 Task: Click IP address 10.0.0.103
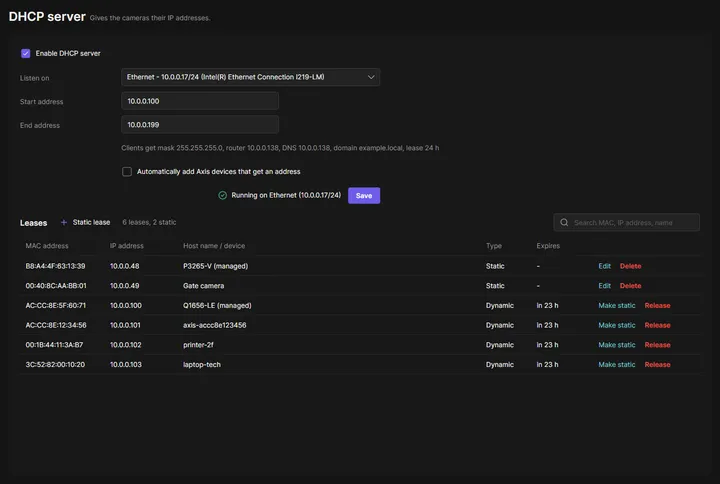(125, 365)
